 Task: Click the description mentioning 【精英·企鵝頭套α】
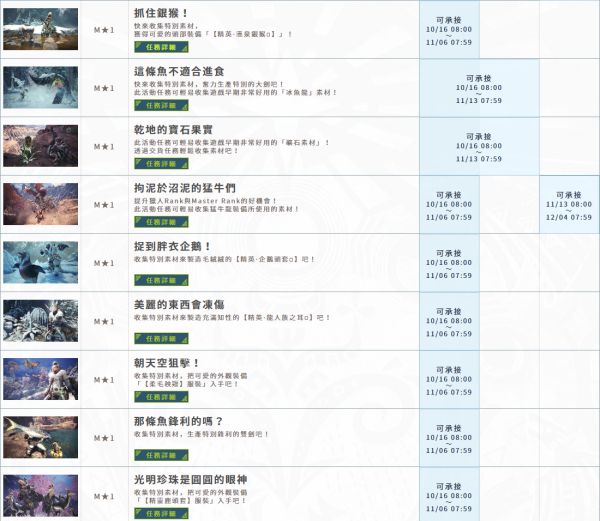224,259
